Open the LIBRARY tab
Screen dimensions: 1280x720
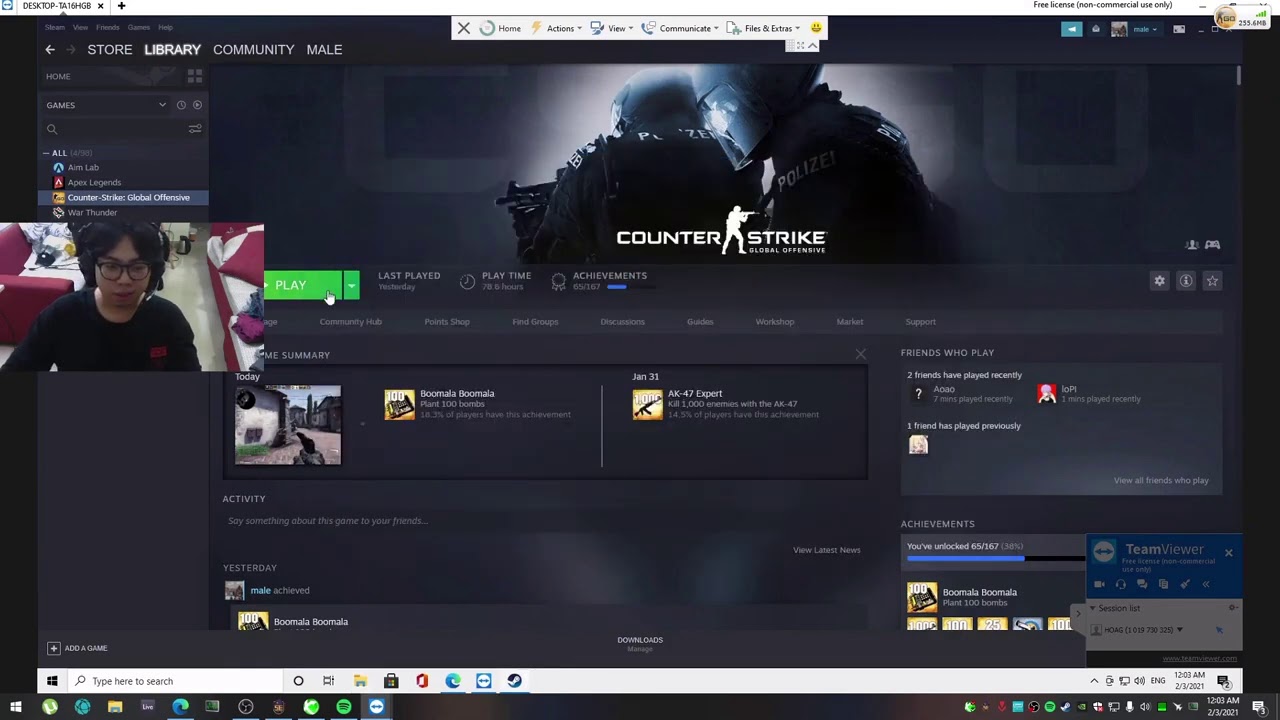(x=172, y=50)
